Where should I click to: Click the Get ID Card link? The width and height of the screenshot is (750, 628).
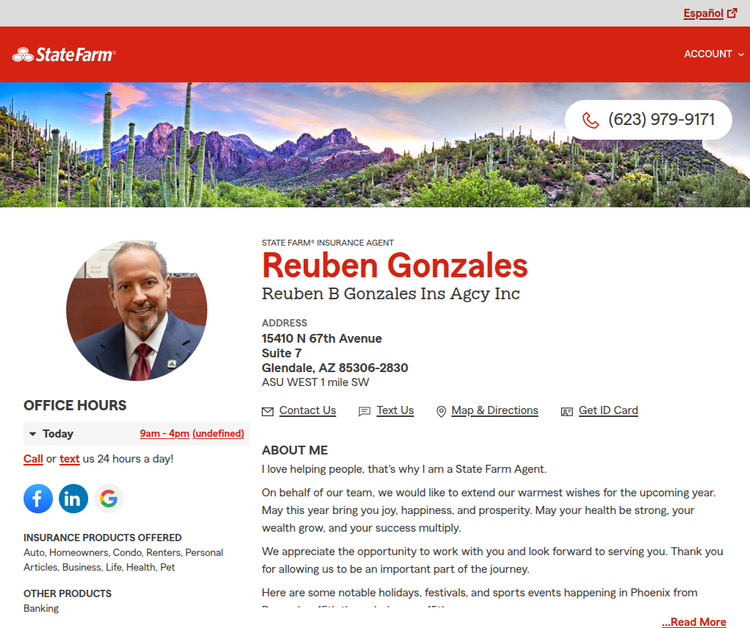(x=608, y=410)
